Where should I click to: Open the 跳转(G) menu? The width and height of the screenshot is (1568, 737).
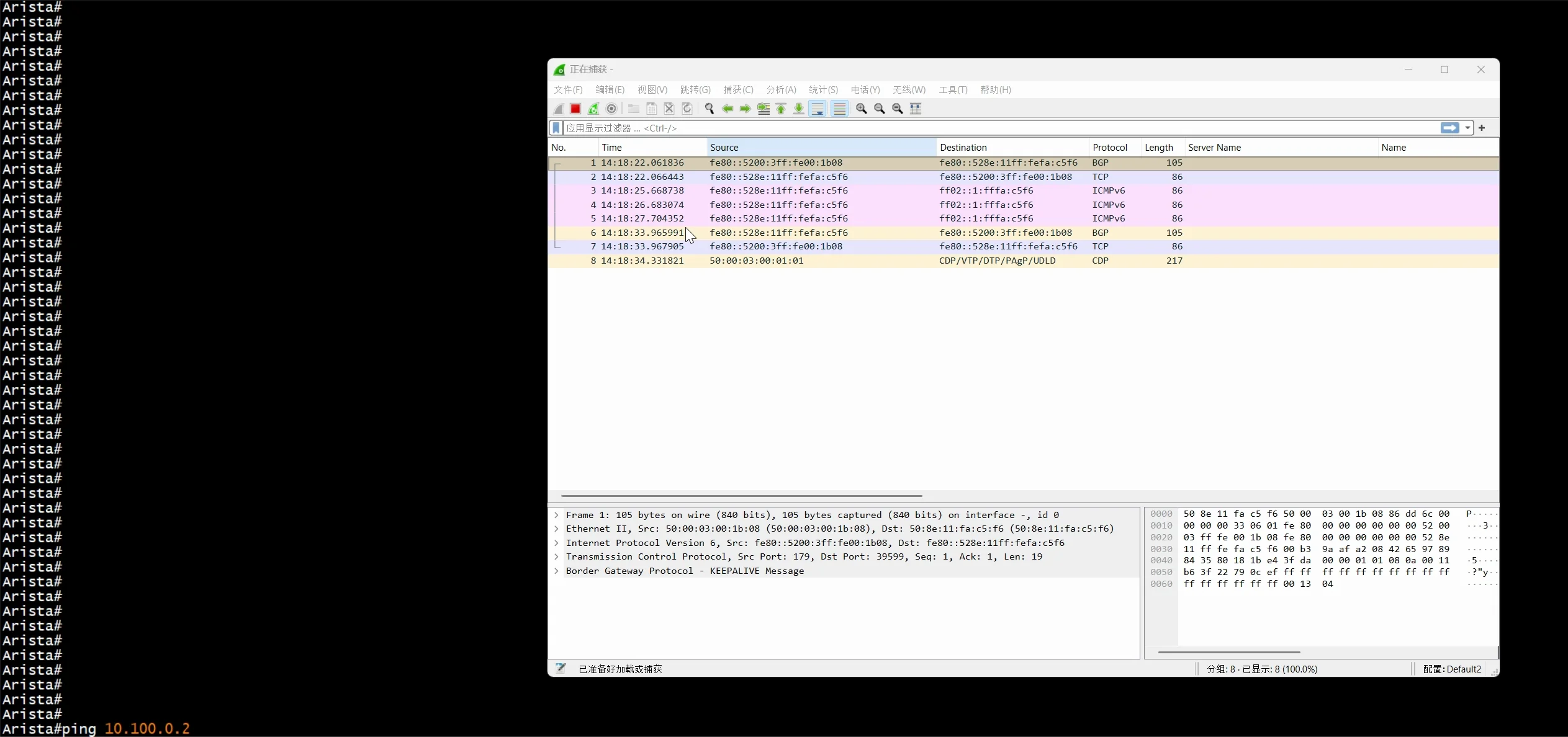click(695, 90)
